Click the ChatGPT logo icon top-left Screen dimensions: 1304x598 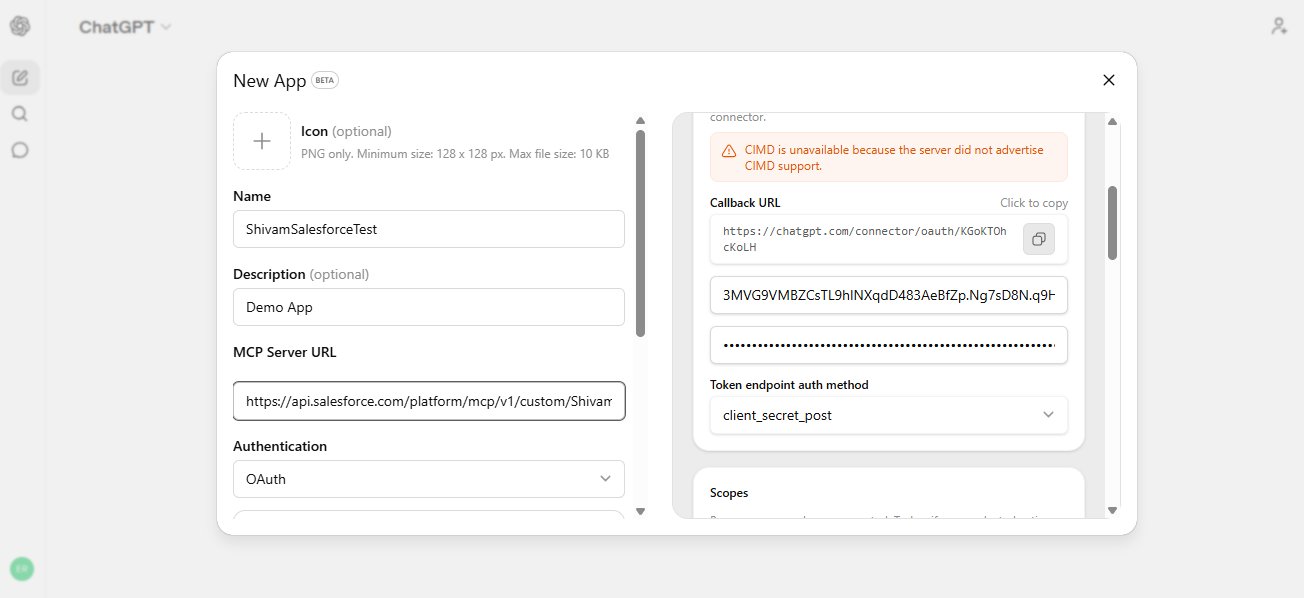[x=19, y=26]
